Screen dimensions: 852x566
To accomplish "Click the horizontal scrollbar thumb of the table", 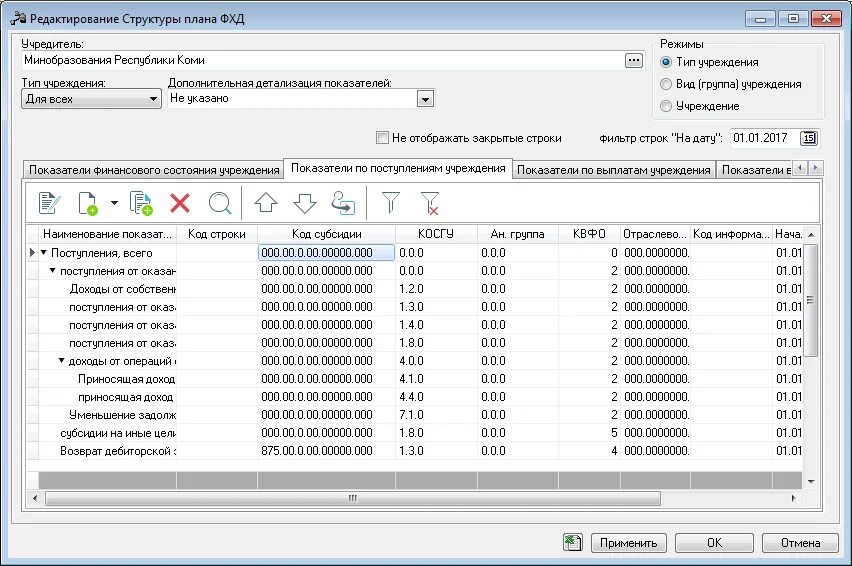I will click(353, 498).
